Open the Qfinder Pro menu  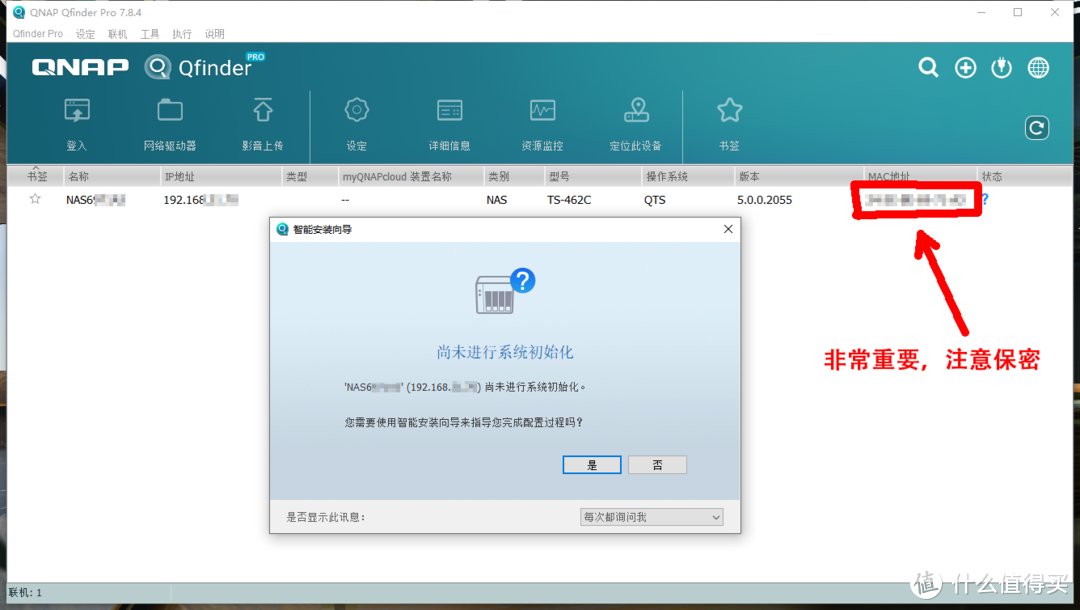[37, 34]
